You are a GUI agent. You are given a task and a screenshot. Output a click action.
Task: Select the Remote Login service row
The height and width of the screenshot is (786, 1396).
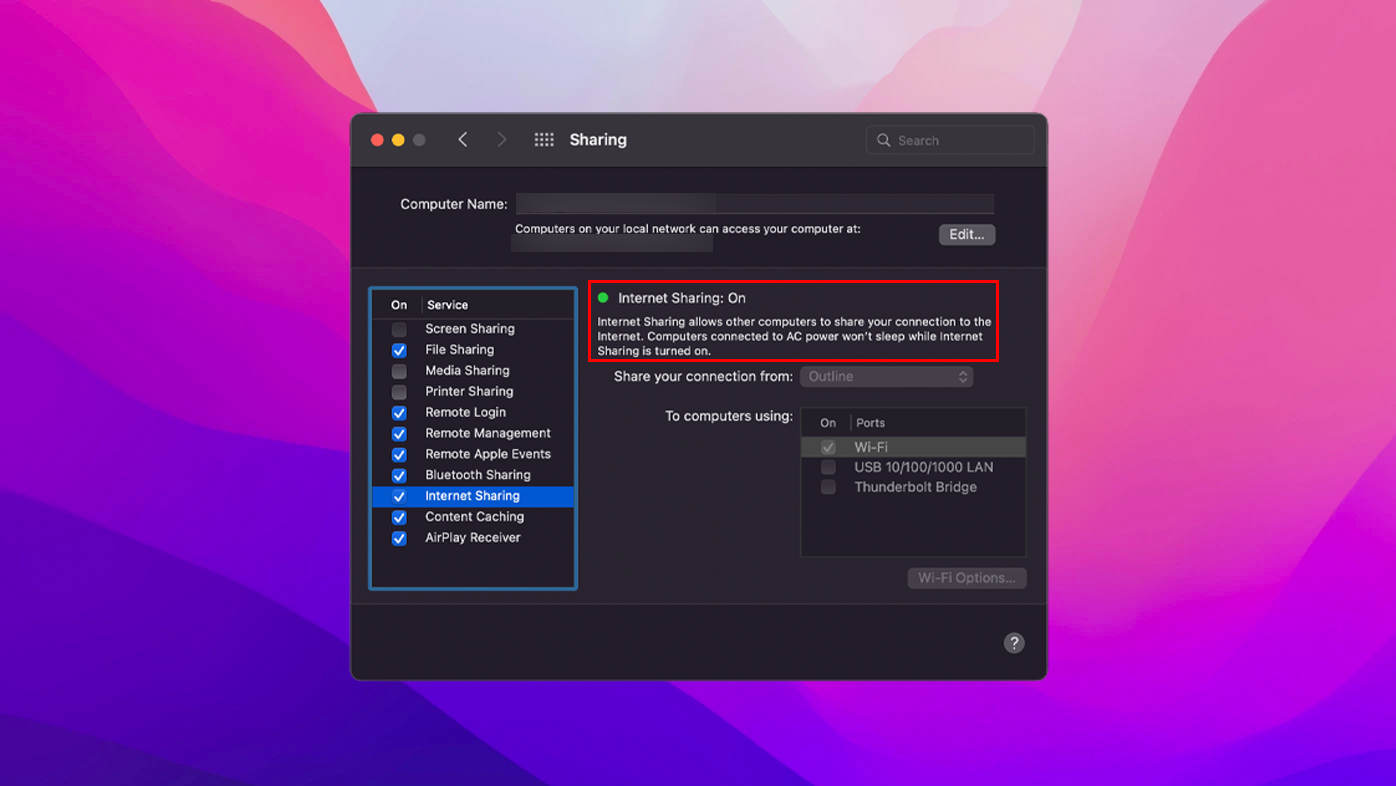(473, 413)
